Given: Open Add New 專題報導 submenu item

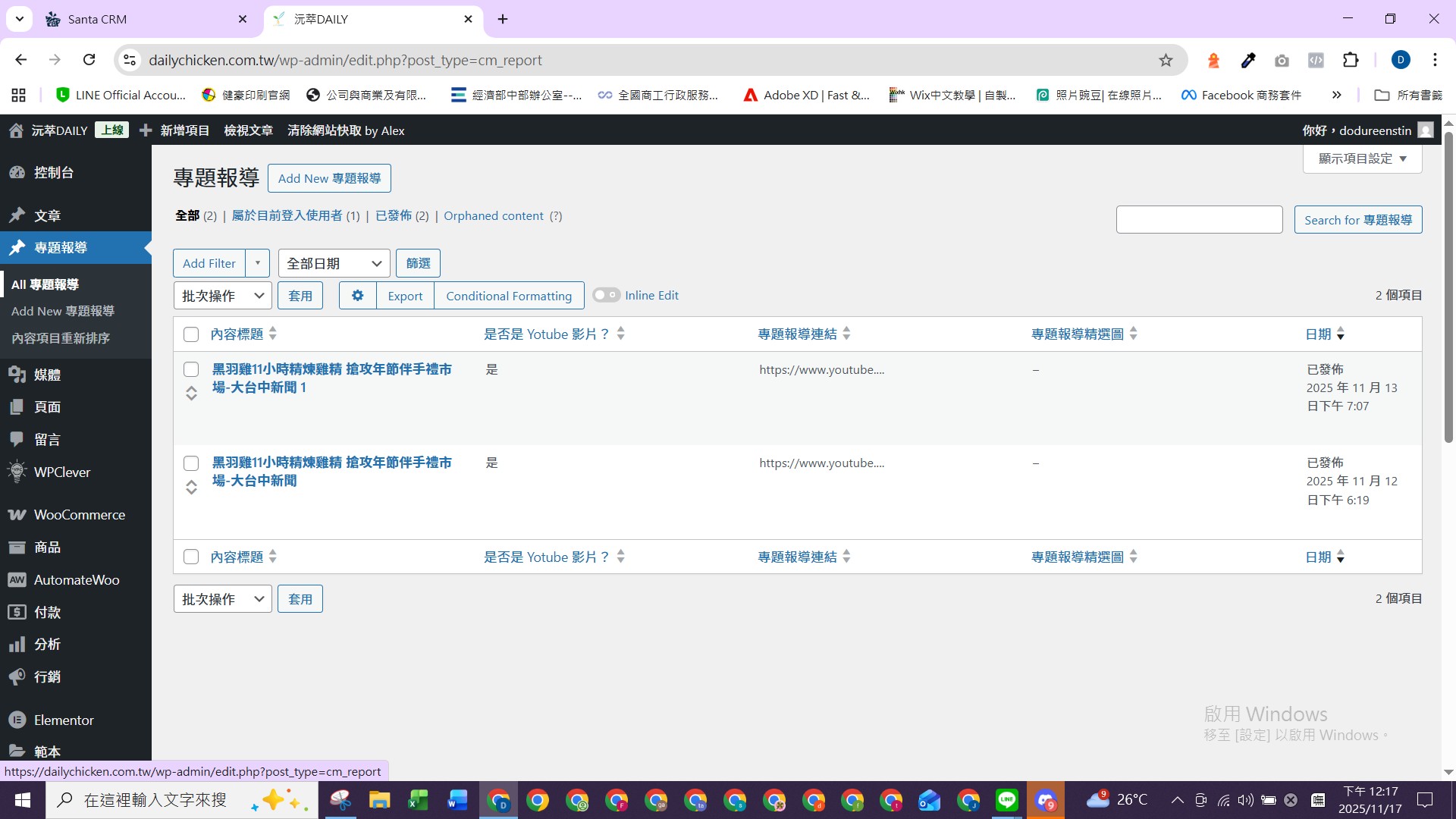Looking at the screenshot, I should click(x=63, y=311).
